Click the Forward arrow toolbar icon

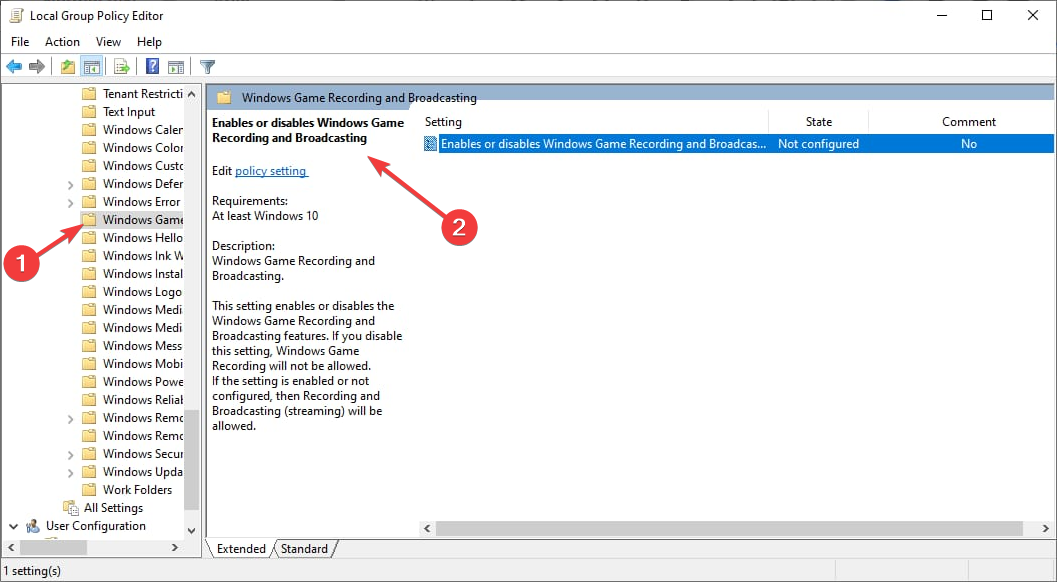pyautogui.click(x=37, y=66)
